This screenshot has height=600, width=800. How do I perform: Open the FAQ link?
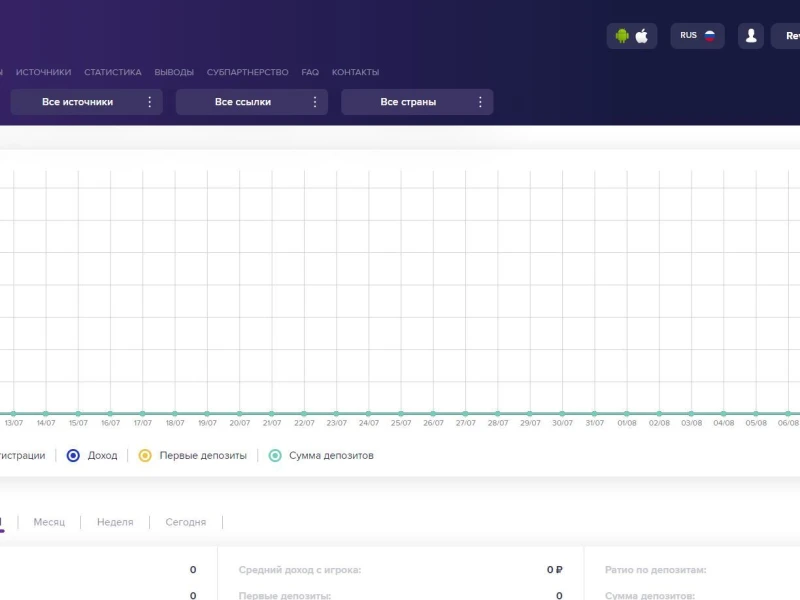tap(310, 72)
